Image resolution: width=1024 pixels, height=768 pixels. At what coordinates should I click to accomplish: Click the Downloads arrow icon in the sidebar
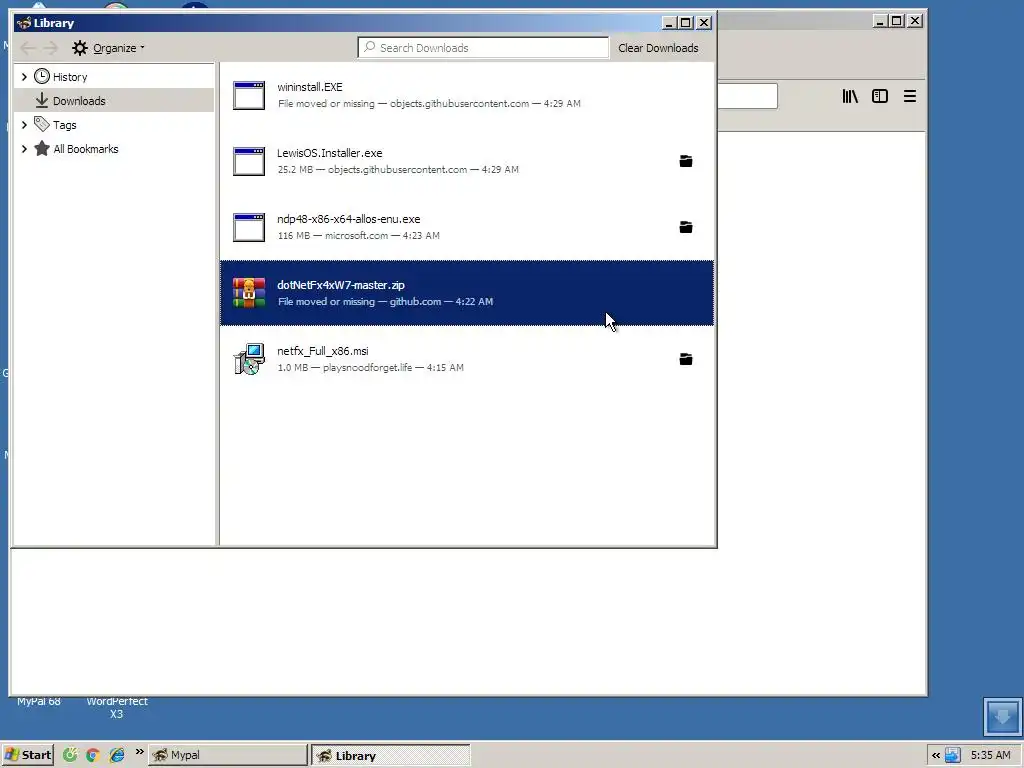[x=42, y=101]
